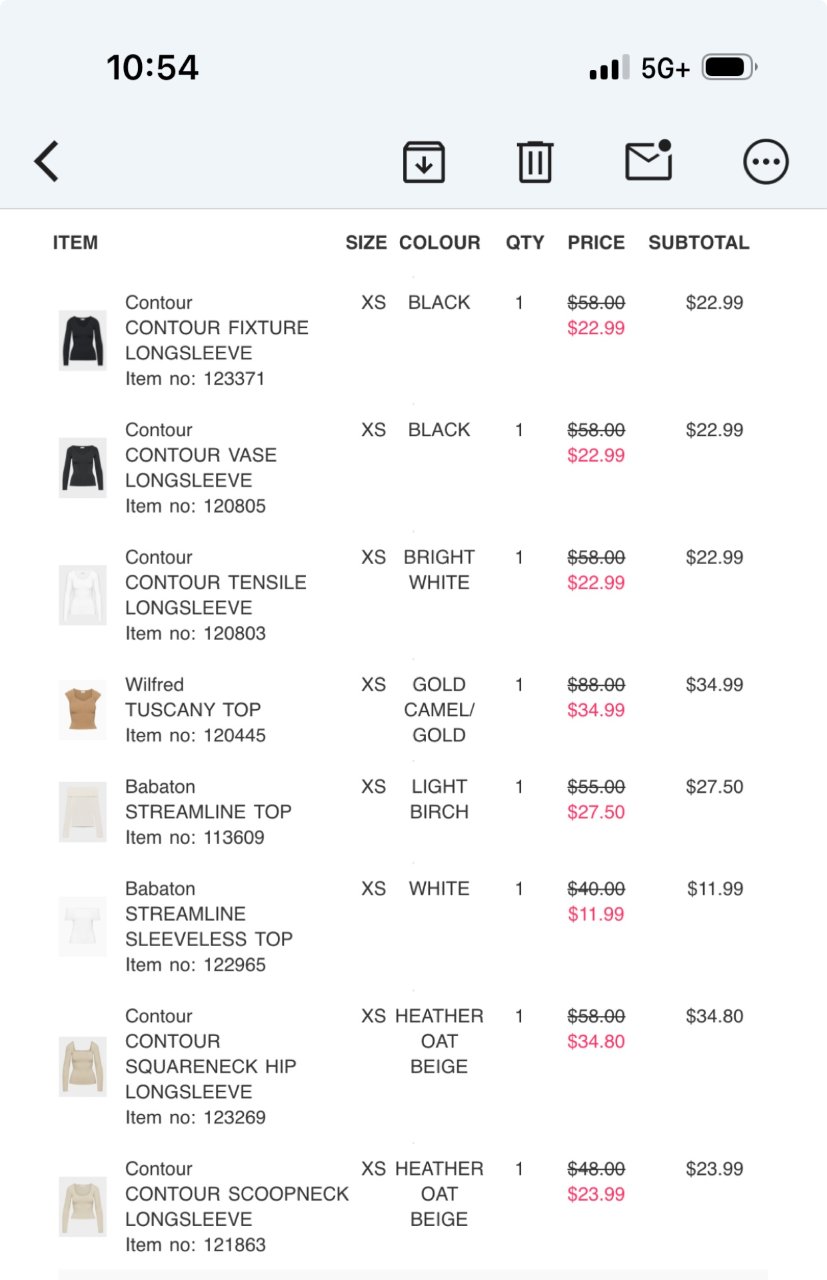Screen dimensions: 827x1280
Task: Select the Wilfred Tuscany Top name
Action: (x=193, y=710)
